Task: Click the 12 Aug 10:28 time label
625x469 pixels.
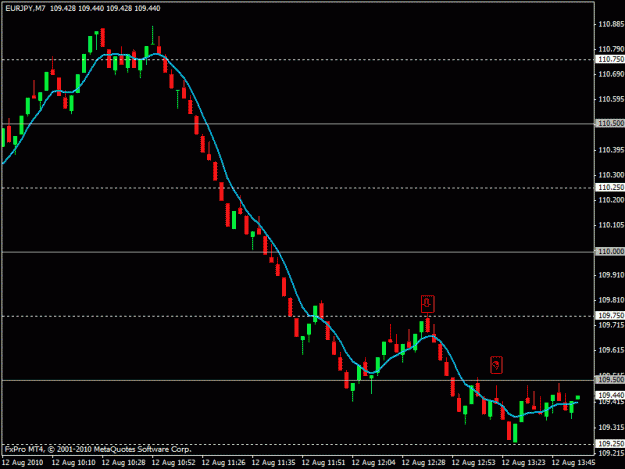Action: click(123, 463)
